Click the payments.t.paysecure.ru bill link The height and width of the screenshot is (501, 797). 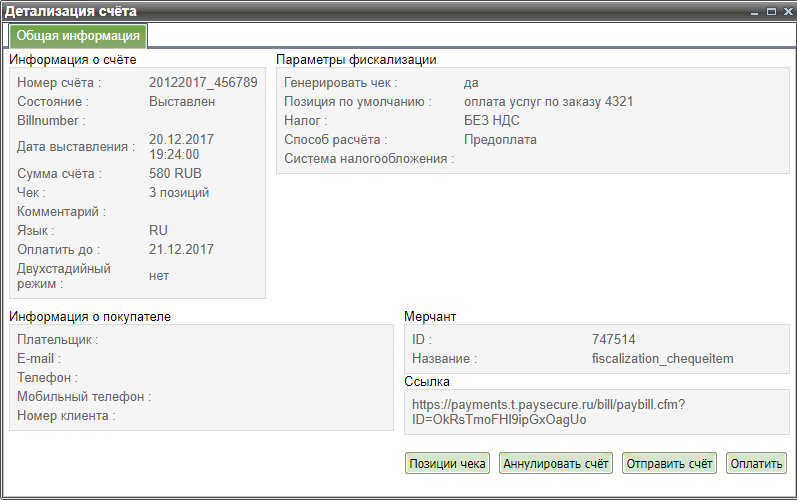tap(547, 411)
